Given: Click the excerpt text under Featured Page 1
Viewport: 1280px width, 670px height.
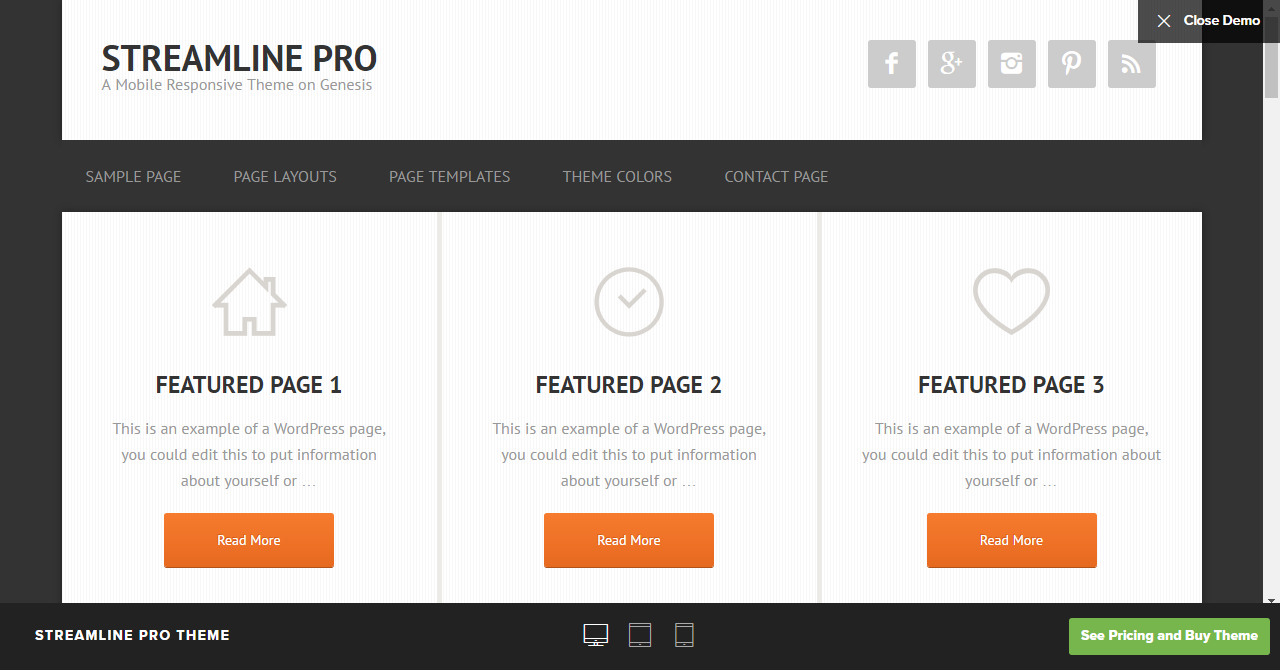Looking at the screenshot, I should tap(249, 455).
